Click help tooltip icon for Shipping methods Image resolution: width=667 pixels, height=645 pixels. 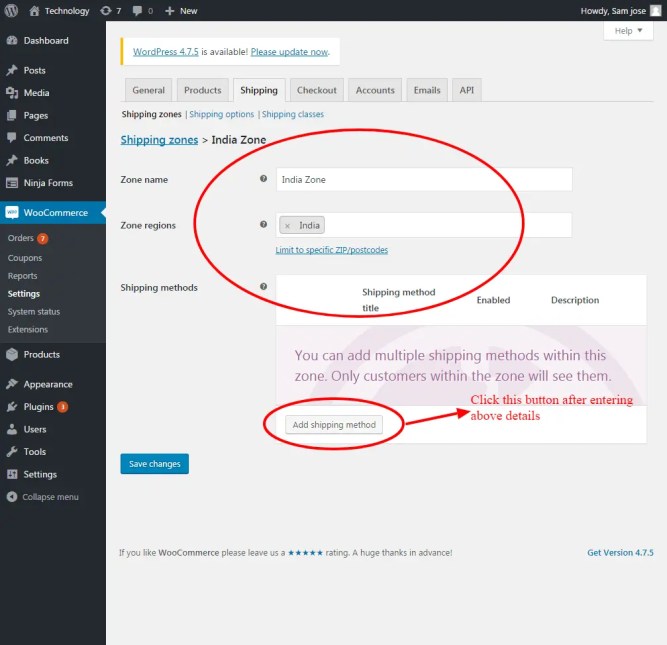(x=263, y=286)
